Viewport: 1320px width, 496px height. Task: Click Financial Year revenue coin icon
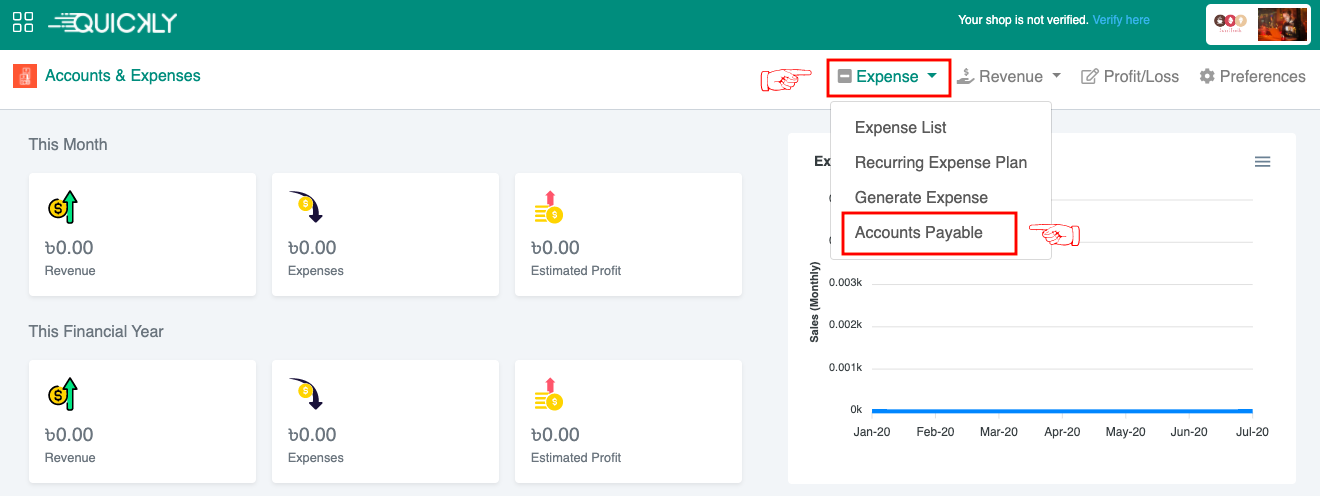pos(62,394)
